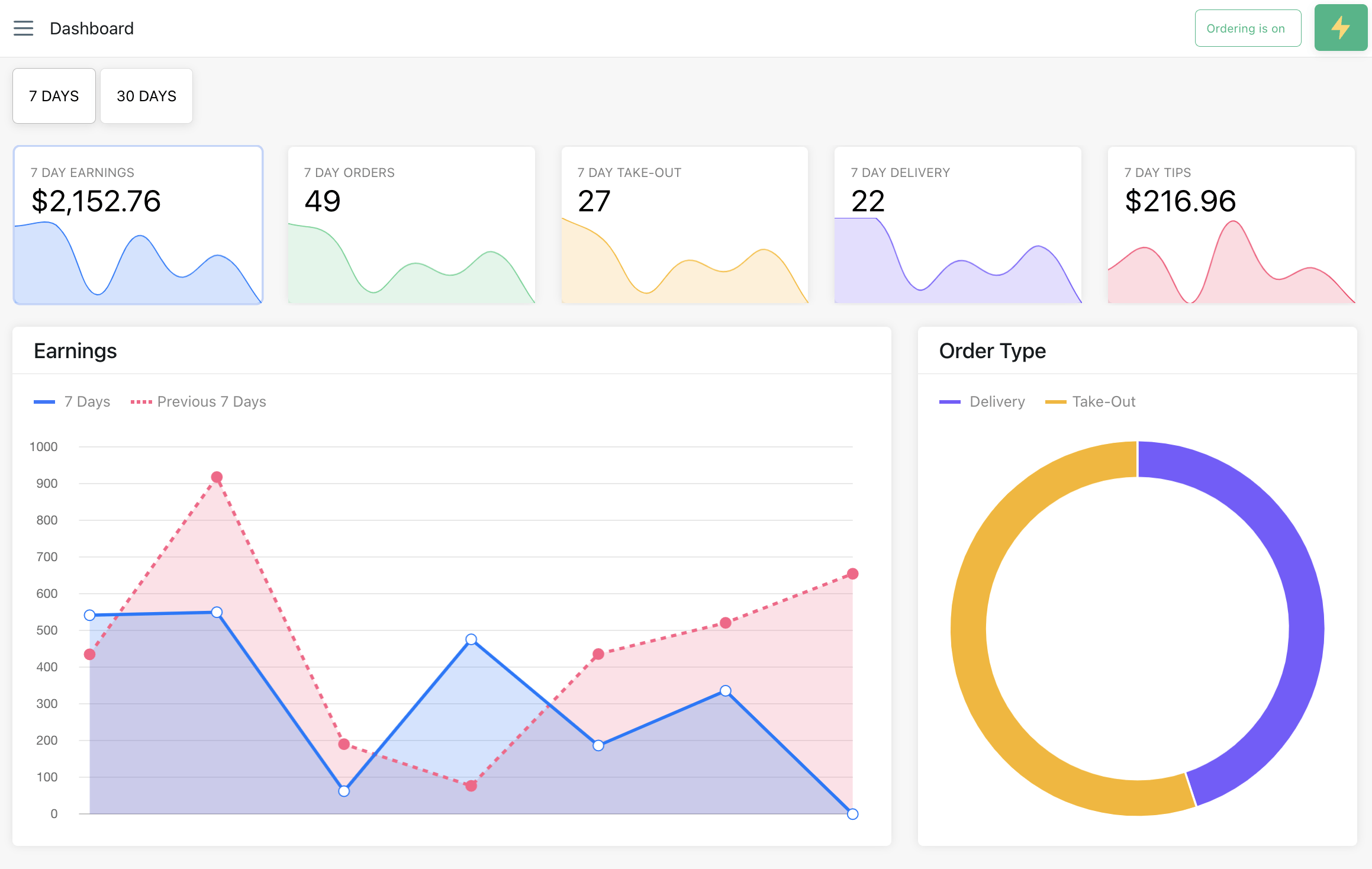
Task: Toggle the Take-Out legend item
Action: click(1090, 401)
